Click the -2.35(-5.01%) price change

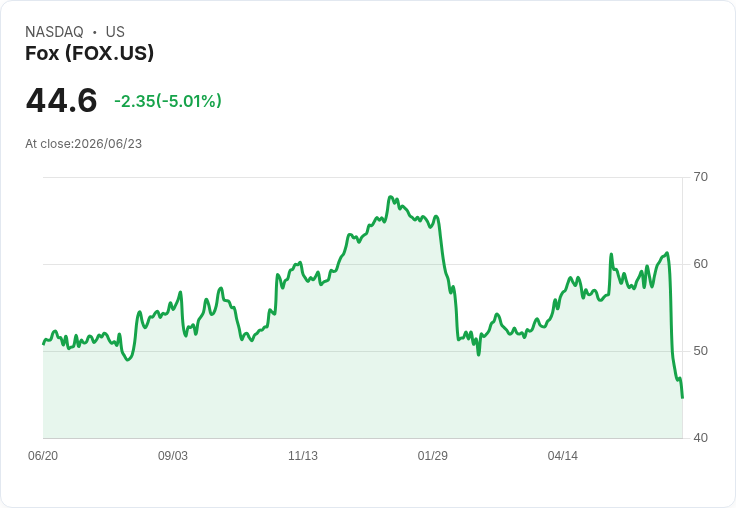(168, 101)
